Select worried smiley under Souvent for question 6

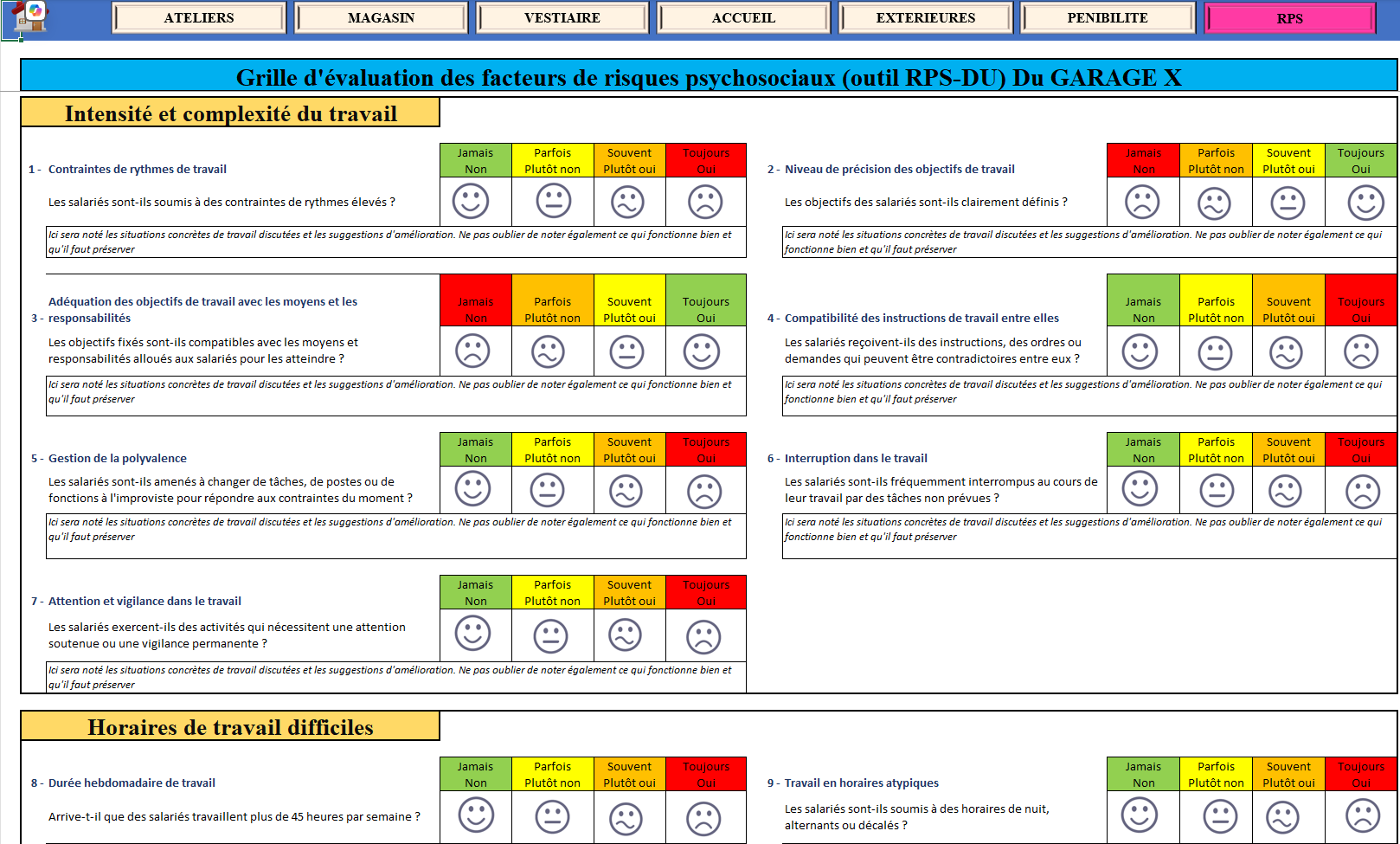pos(1285,491)
